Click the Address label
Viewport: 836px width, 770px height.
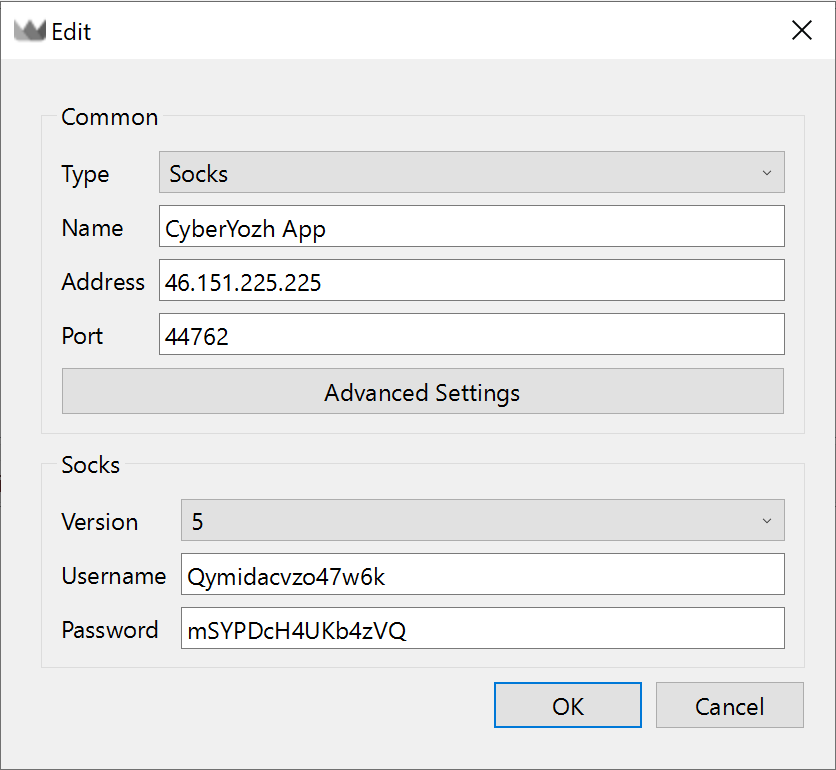[103, 282]
